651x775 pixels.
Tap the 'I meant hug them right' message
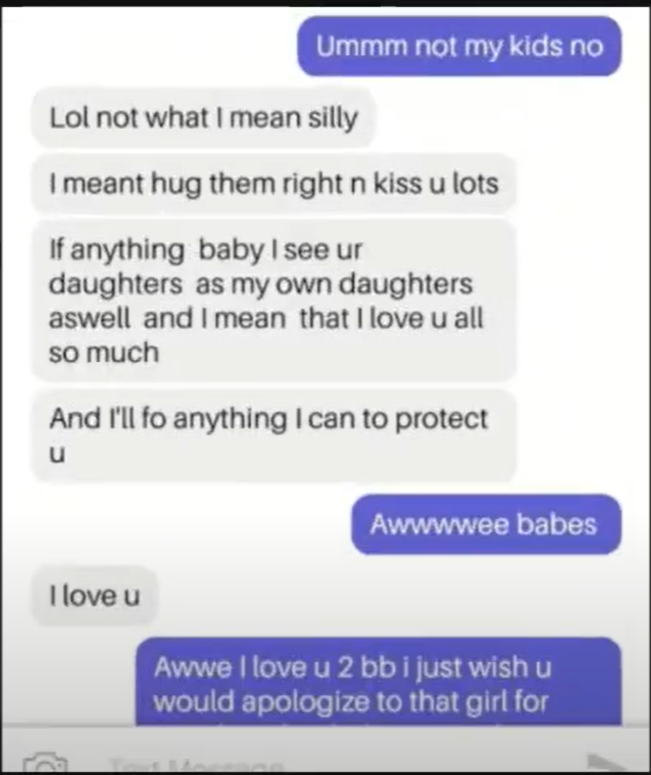(273, 183)
